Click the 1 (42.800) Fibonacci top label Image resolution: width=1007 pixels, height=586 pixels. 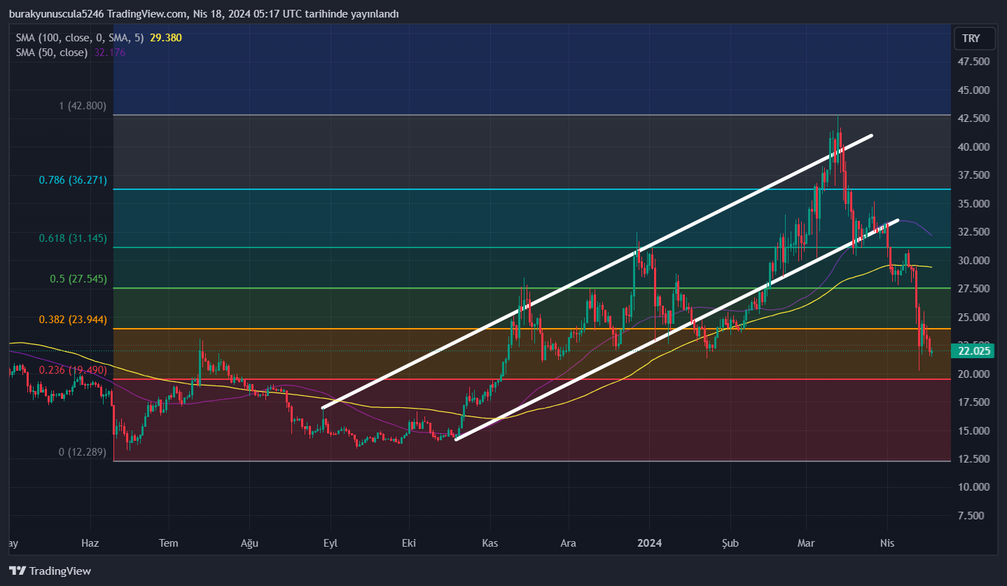82,106
